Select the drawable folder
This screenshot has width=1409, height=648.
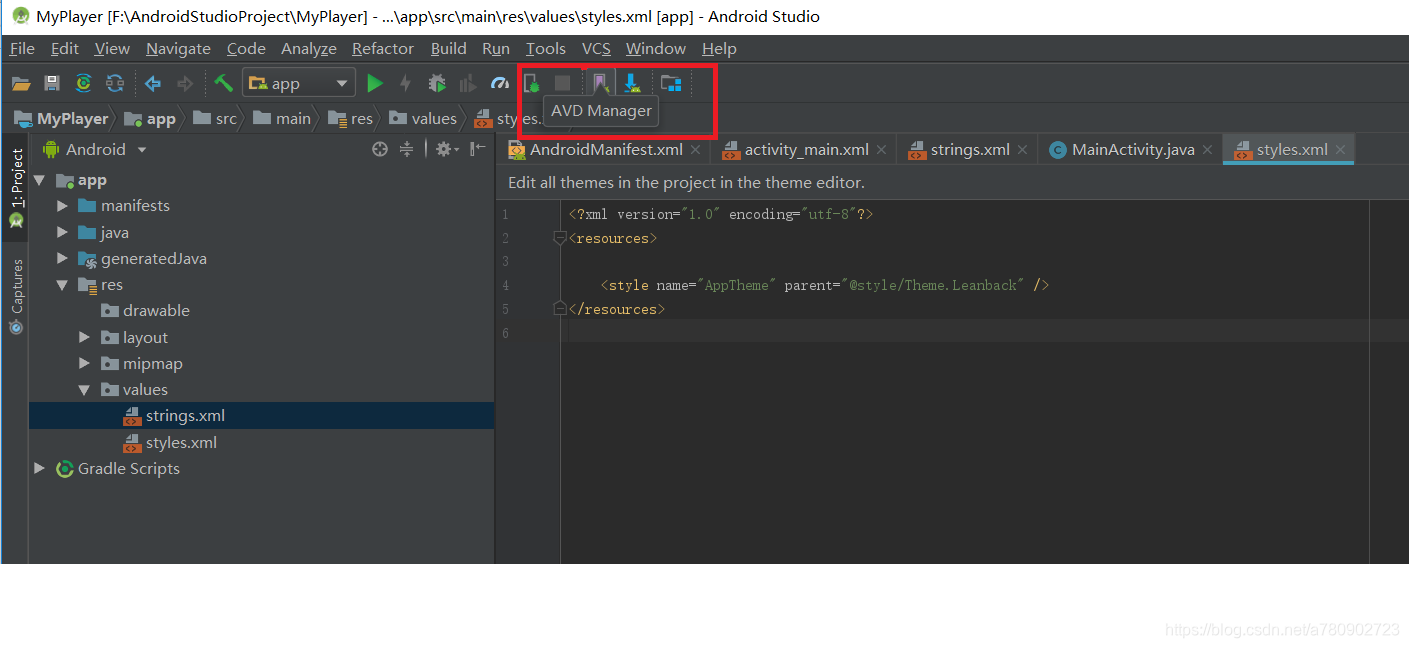144,311
